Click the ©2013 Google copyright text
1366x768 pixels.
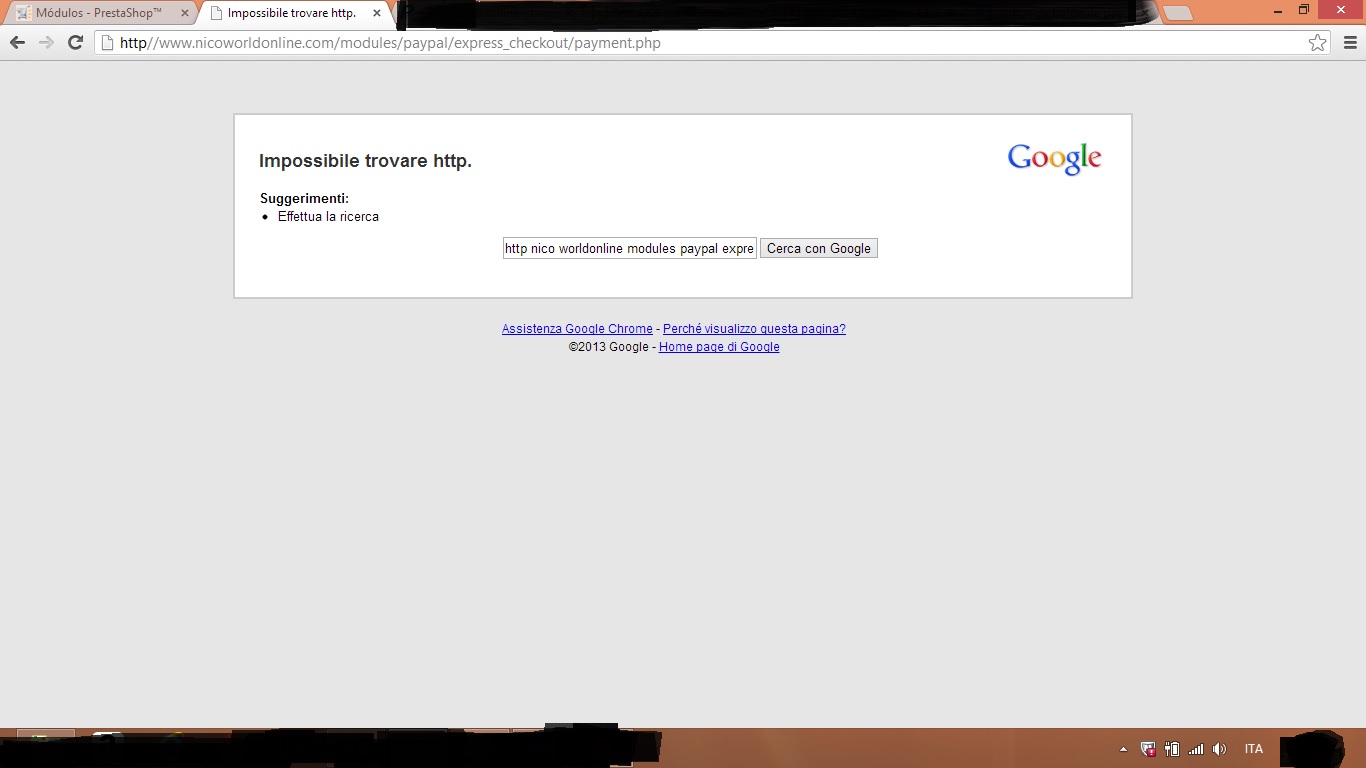point(609,347)
